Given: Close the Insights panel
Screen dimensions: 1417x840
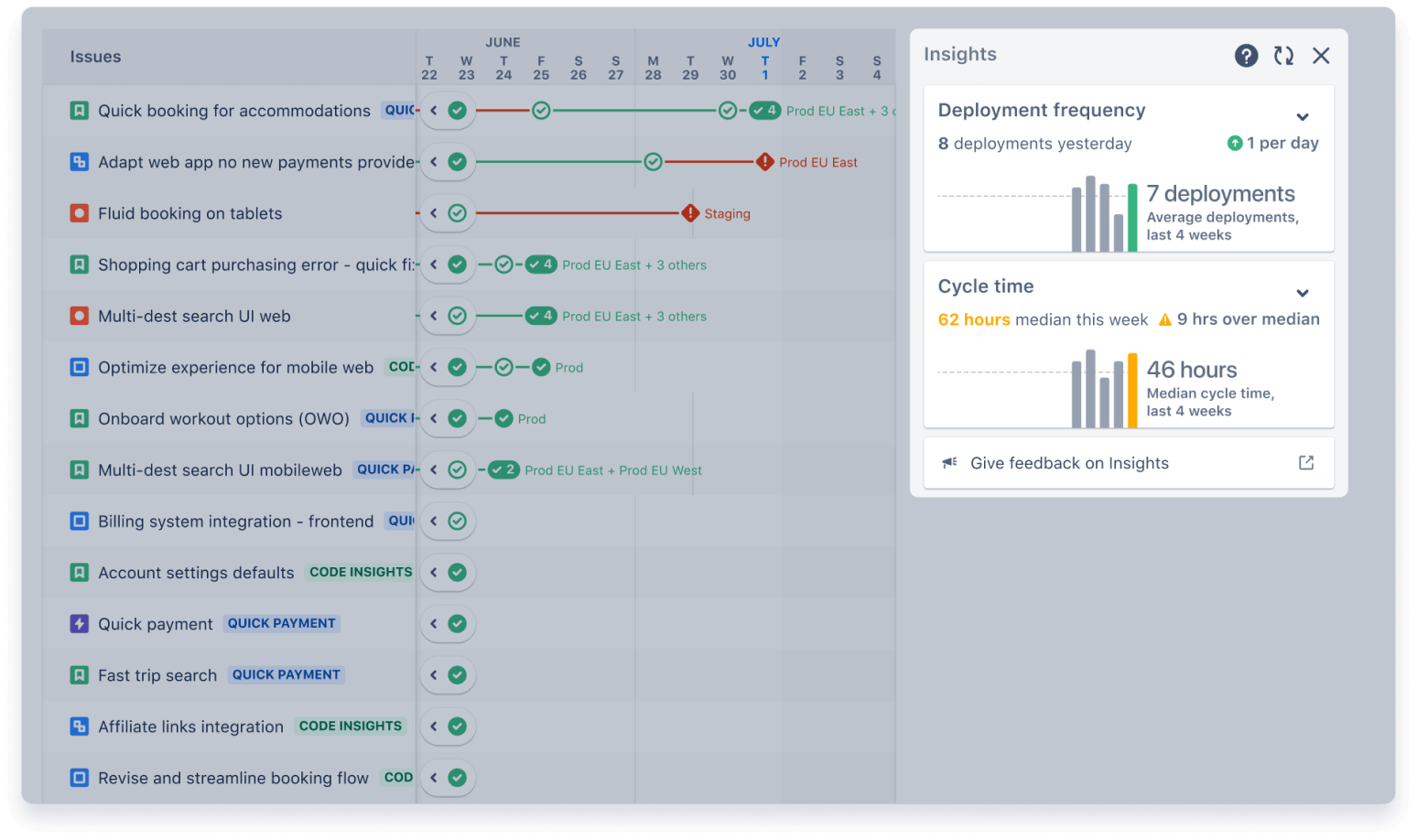Looking at the screenshot, I should 1321,56.
